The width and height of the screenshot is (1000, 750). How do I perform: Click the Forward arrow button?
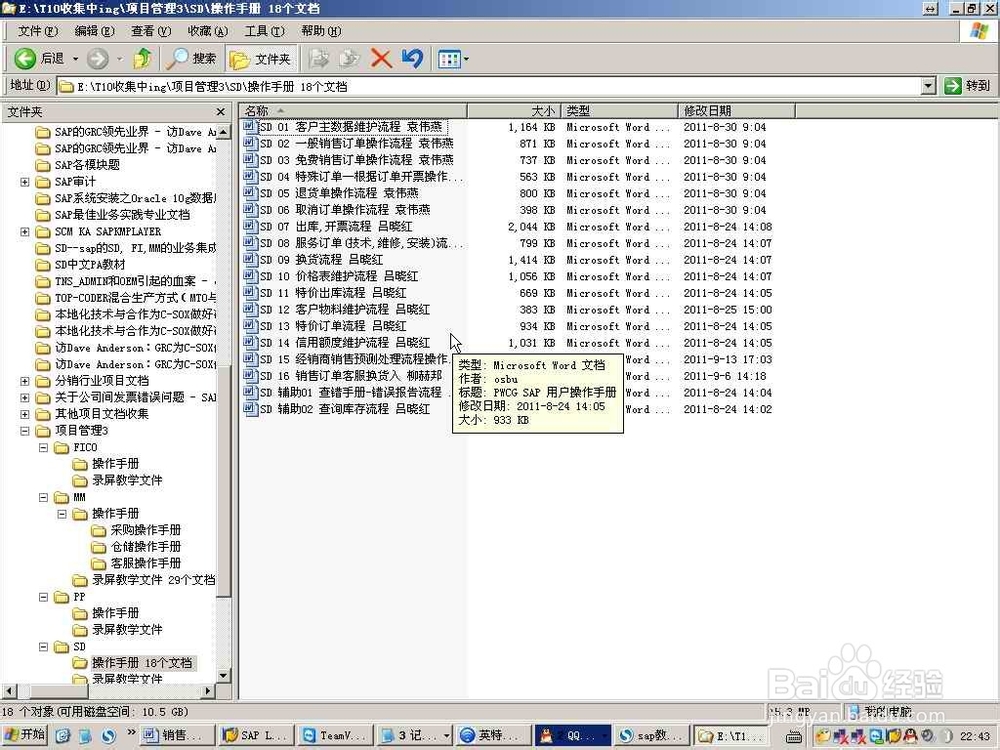coord(98,59)
